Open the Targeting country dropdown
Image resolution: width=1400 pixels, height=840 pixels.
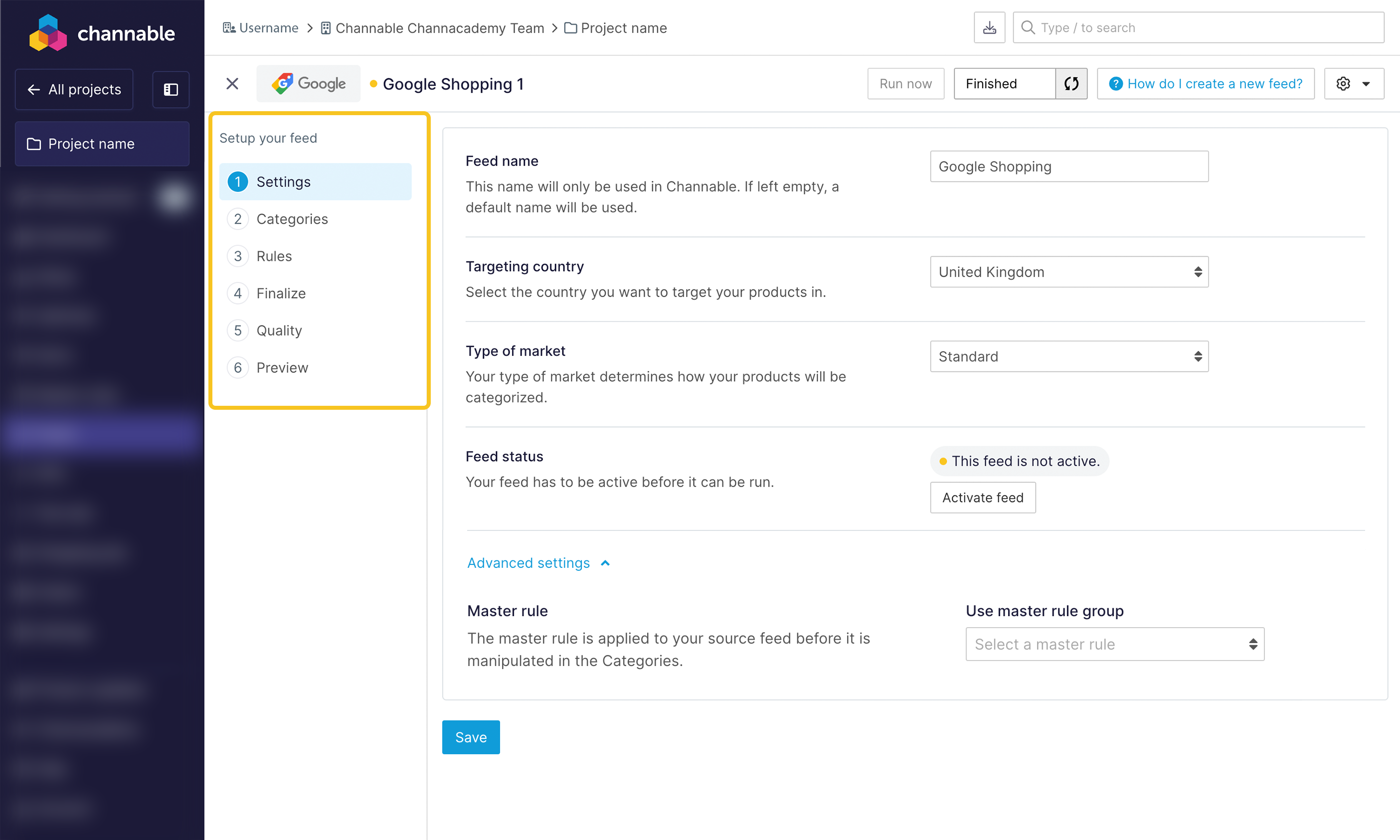coord(1069,272)
